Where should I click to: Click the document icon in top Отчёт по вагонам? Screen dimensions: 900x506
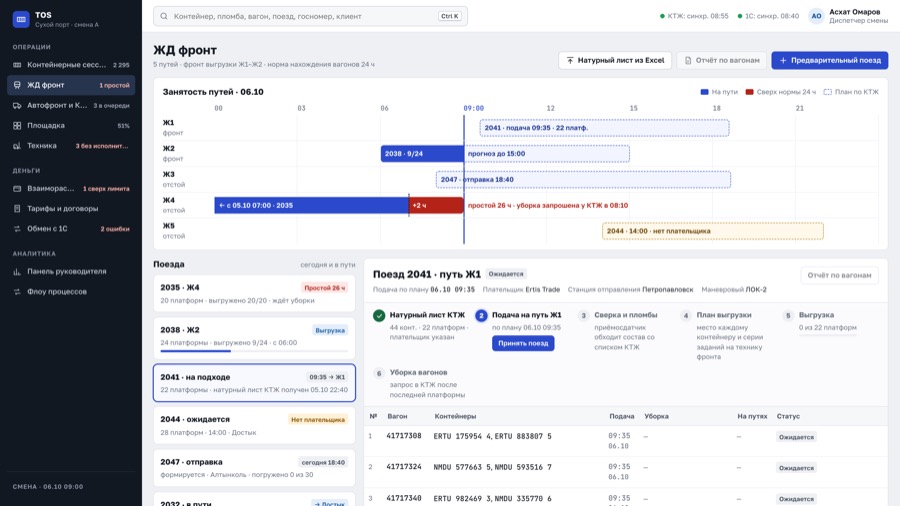click(x=688, y=60)
